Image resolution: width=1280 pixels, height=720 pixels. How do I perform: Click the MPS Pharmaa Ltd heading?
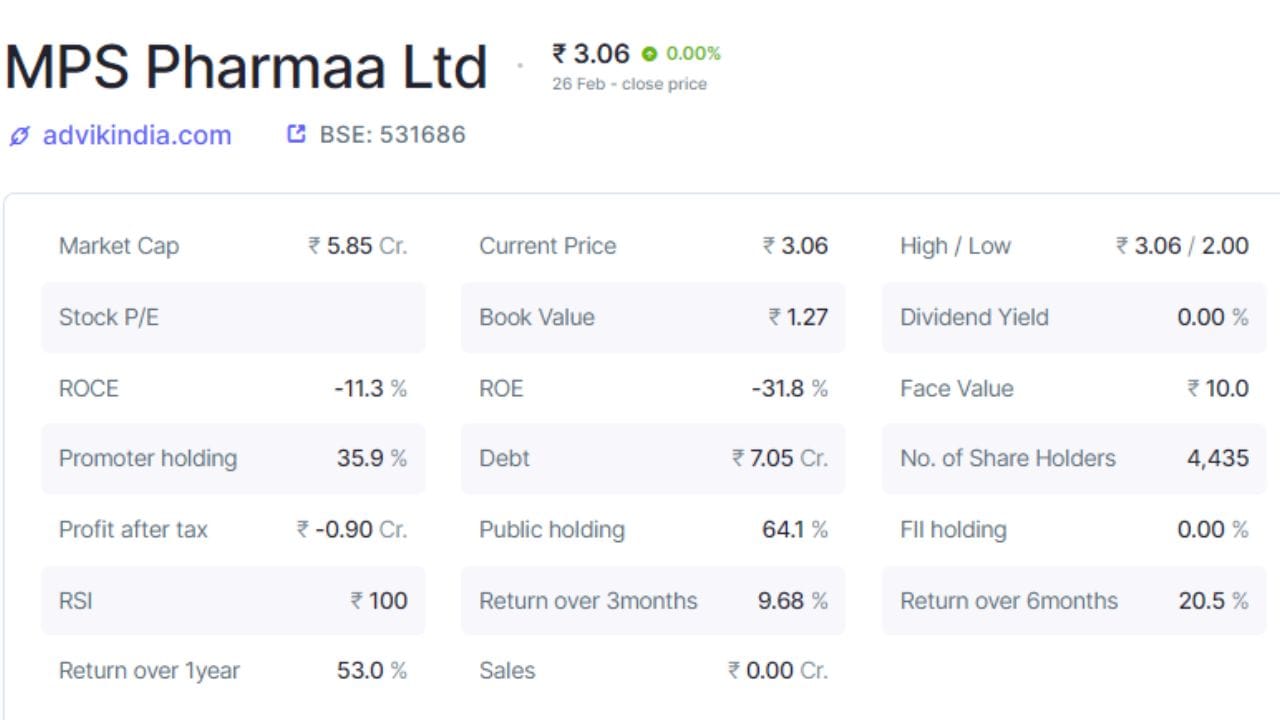tap(246, 68)
